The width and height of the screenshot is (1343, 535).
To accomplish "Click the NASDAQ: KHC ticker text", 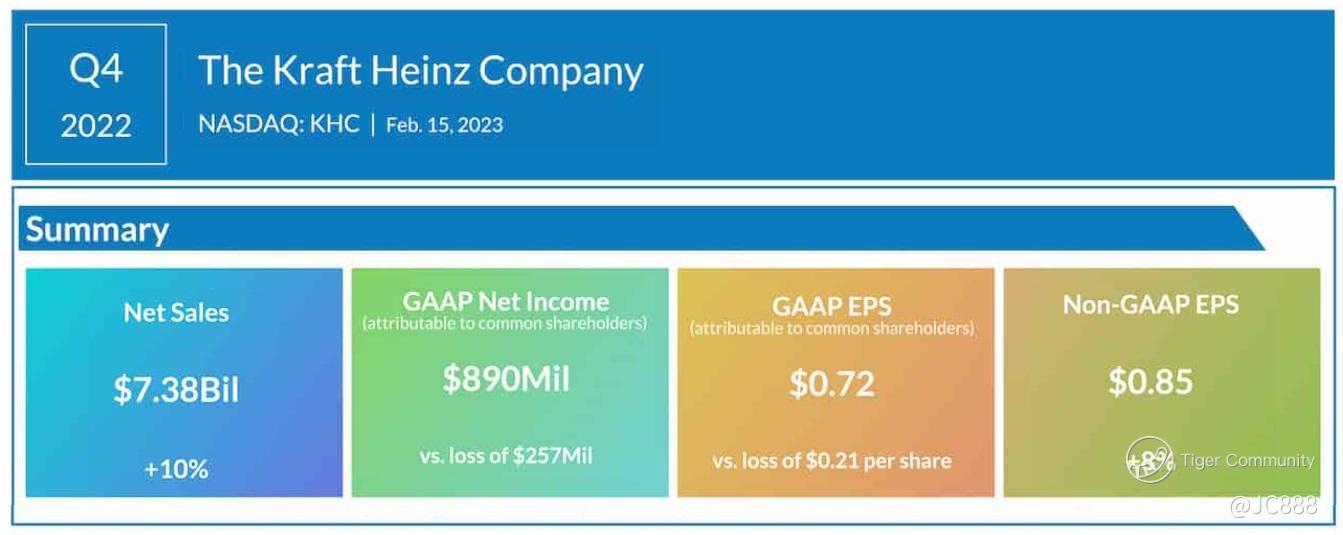I will click(x=279, y=125).
